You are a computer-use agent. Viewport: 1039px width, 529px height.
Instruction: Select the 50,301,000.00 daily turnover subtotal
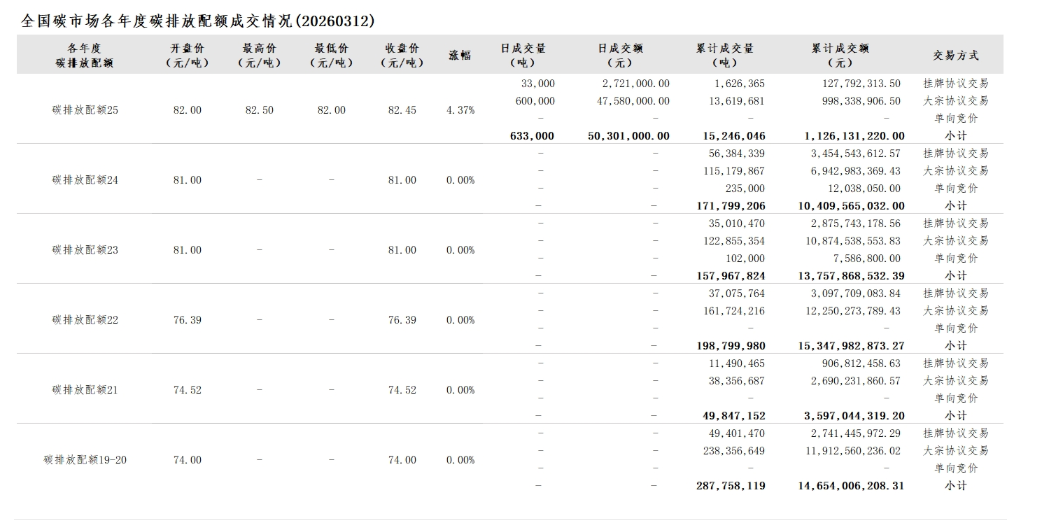point(629,136)
